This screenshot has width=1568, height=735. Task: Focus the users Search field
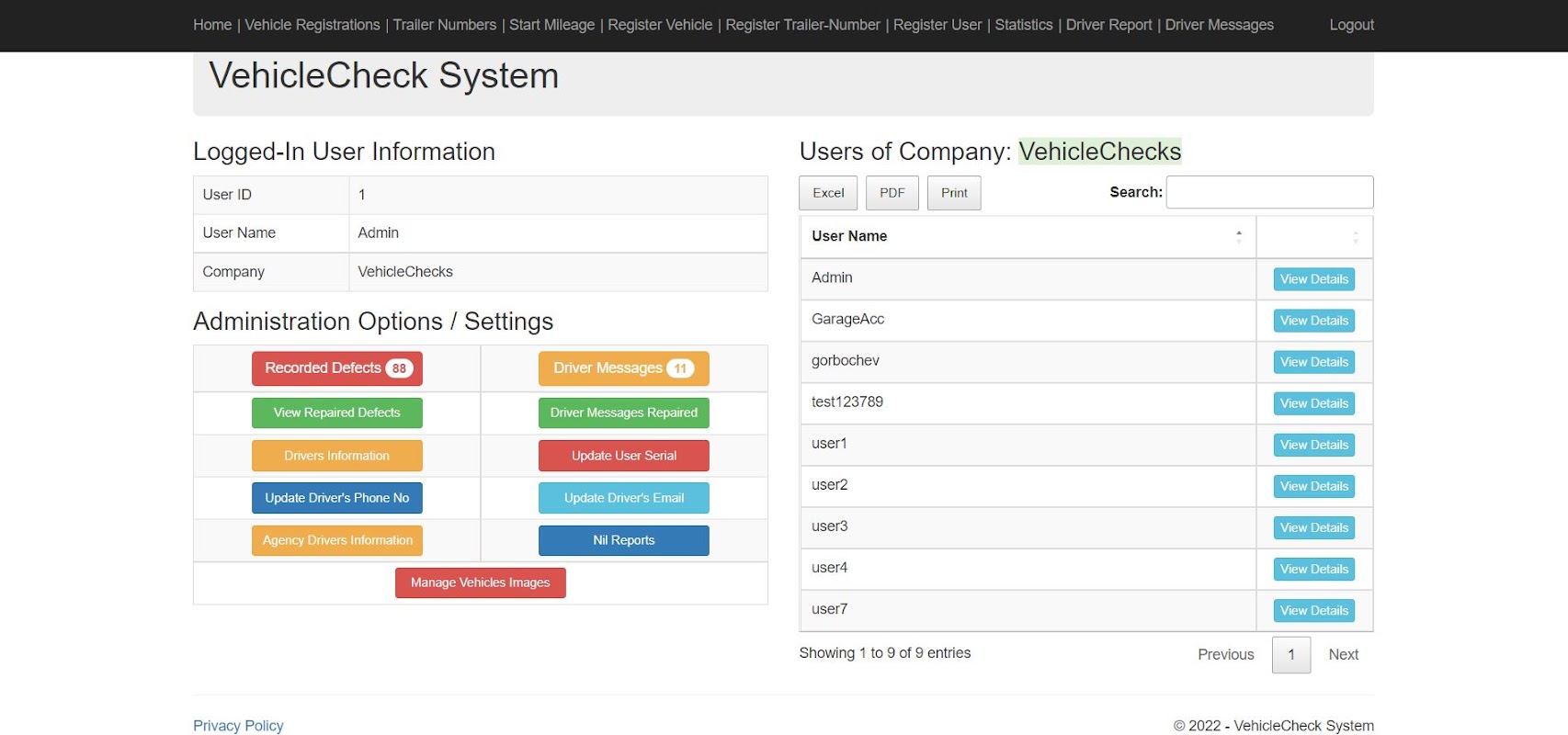pyautogui.click(x=1269, y=192)
